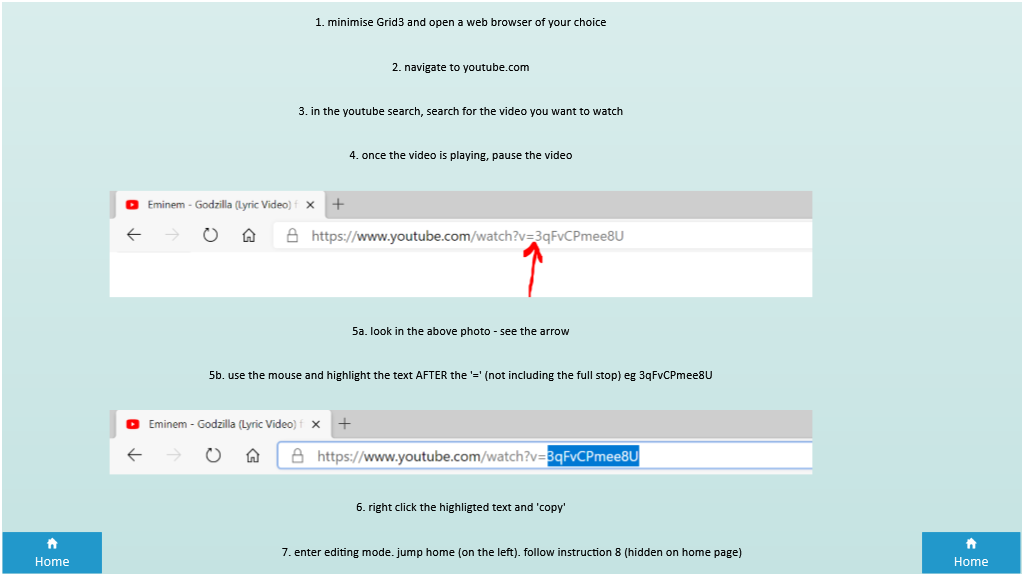Click back arrow in the red-arrow browser screenshot
Viewport: 1024px width, 576px height.
click(134, 236)
